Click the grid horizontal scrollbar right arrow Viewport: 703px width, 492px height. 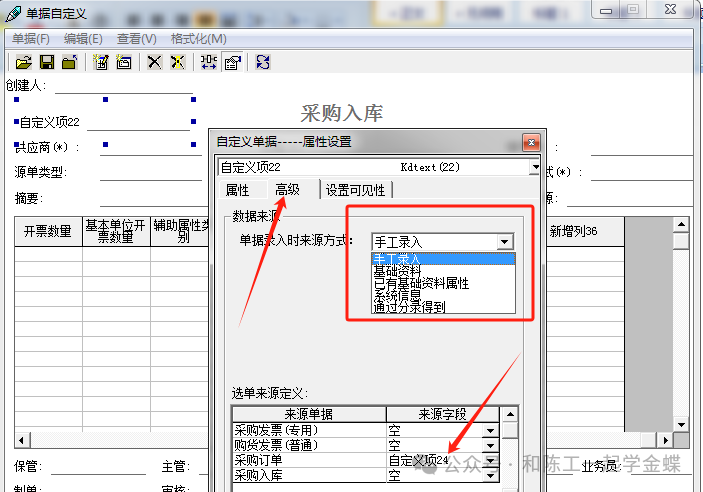click(665, 440)
